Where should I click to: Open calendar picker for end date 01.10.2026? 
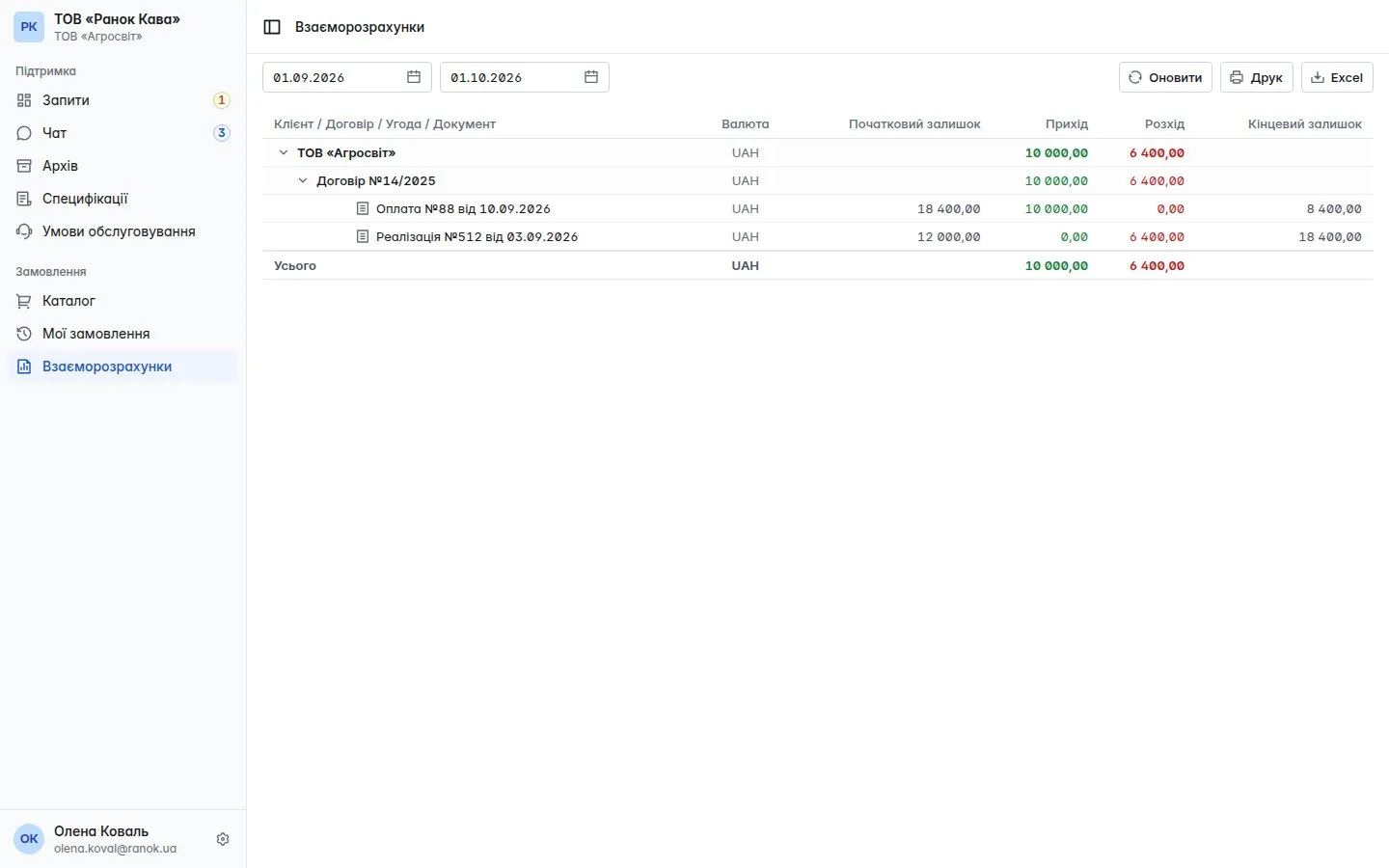click(591, 77)
